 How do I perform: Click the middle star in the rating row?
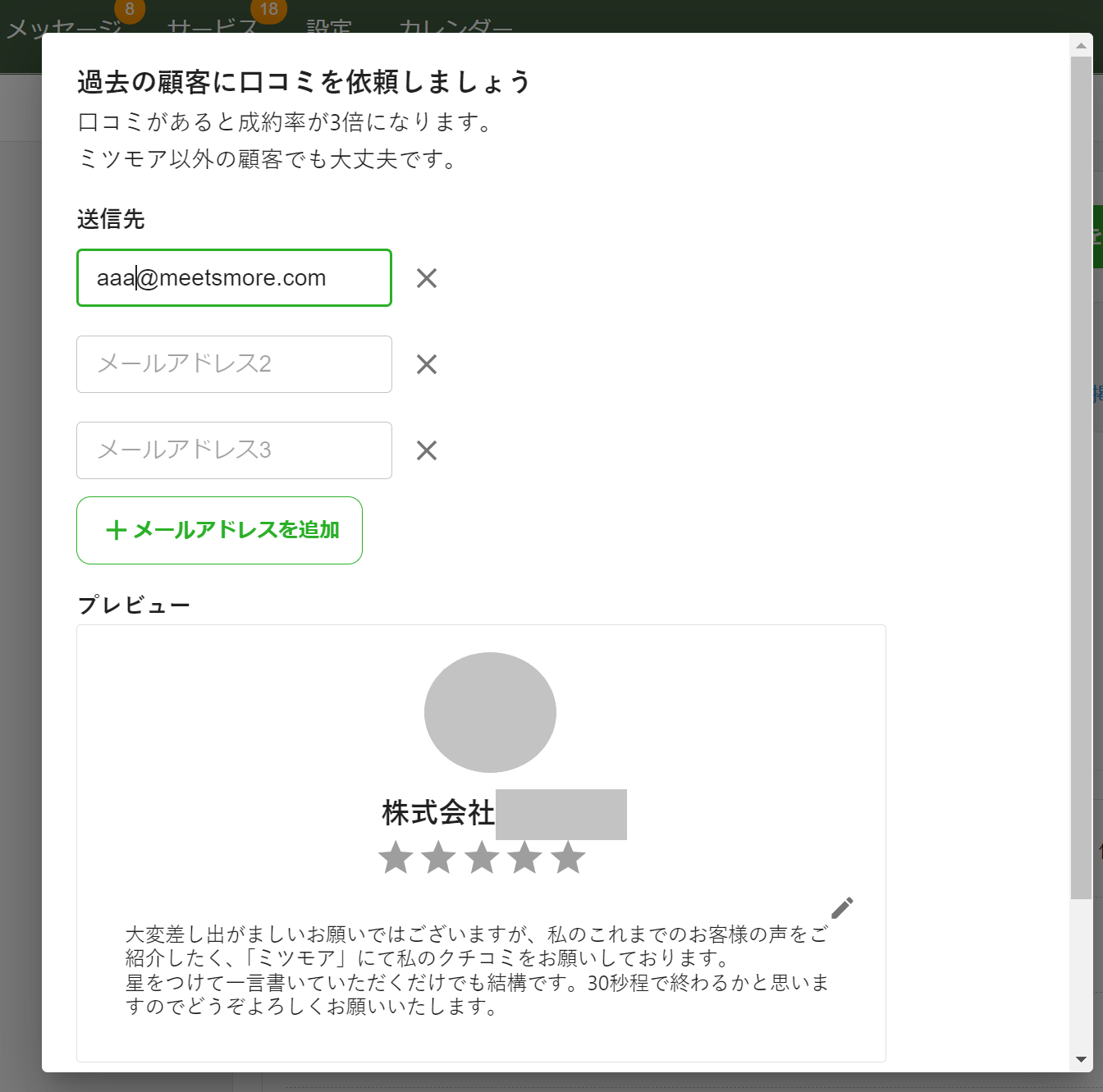pyautogui.click(x=482, y=858)
